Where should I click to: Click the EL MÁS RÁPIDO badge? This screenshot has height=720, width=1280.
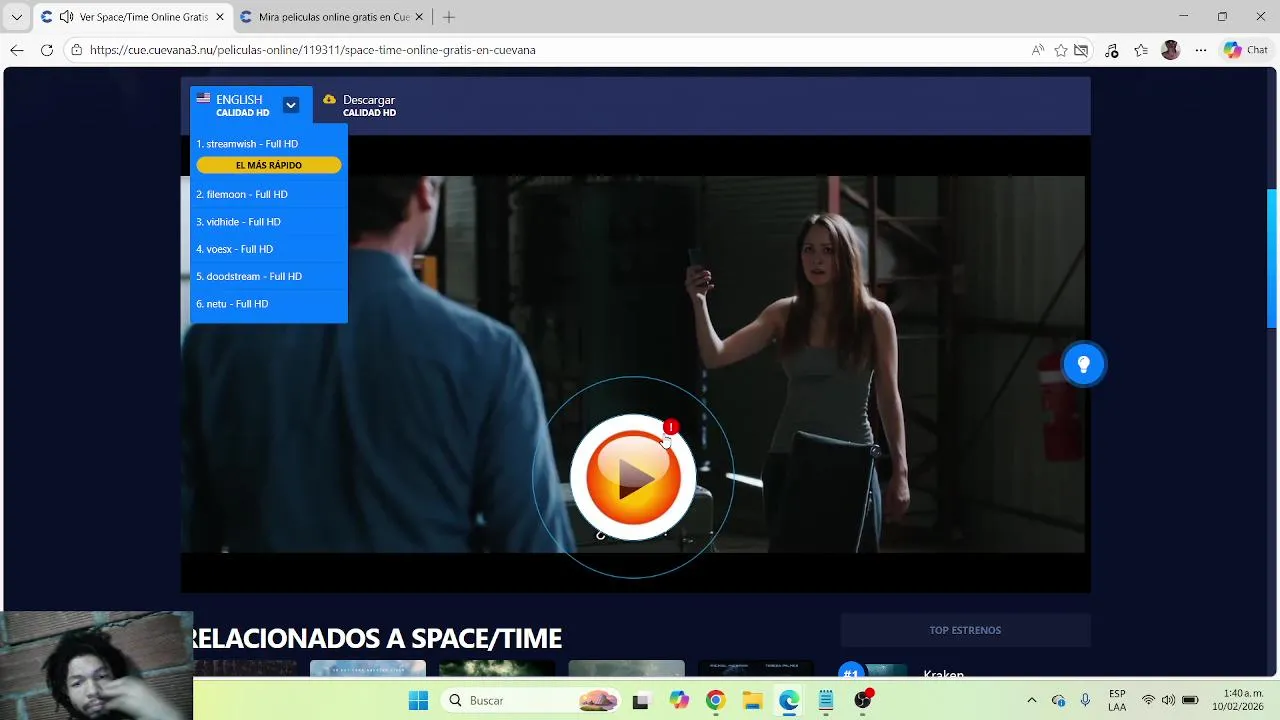[269, 165]
